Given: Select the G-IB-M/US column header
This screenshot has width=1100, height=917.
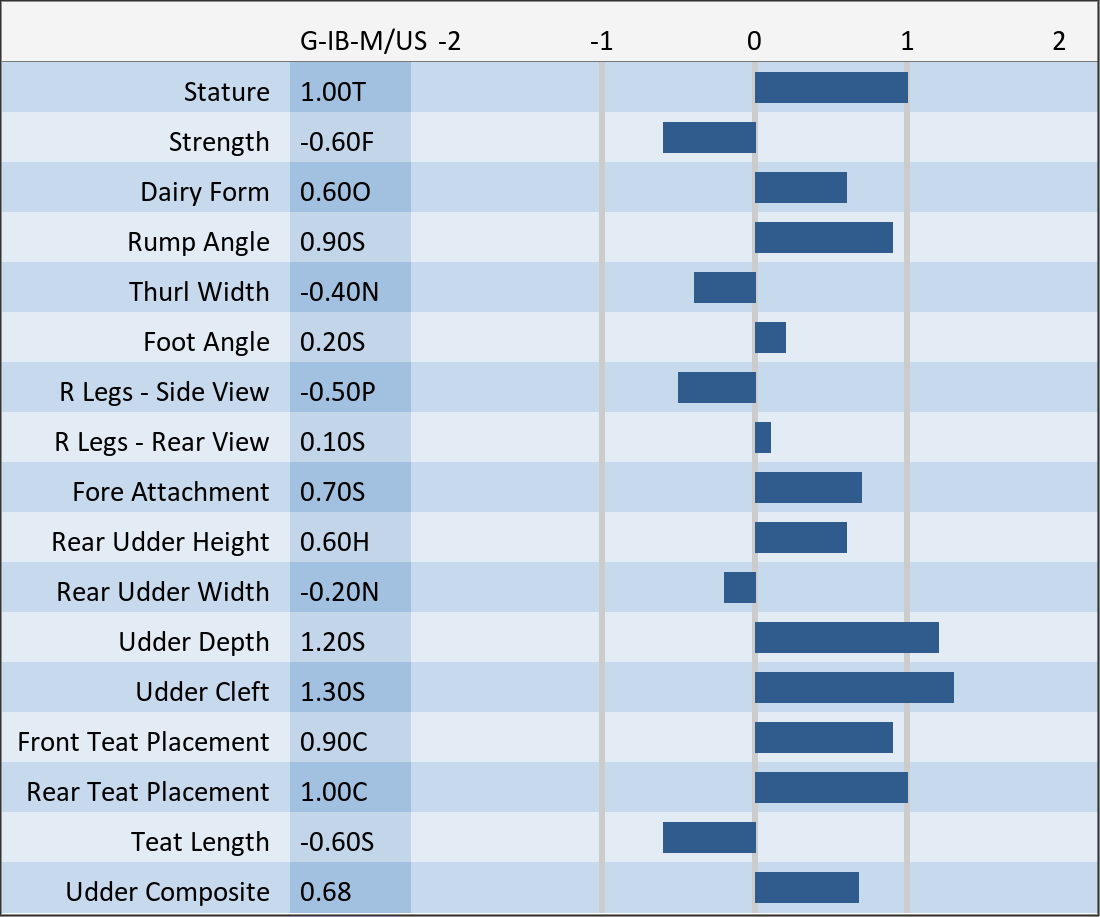Looking at the screenshot, I should [364, 42].
